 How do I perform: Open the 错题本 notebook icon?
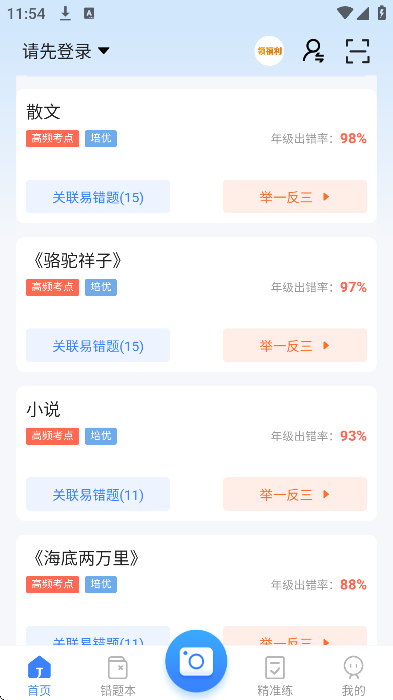[118, 668]
